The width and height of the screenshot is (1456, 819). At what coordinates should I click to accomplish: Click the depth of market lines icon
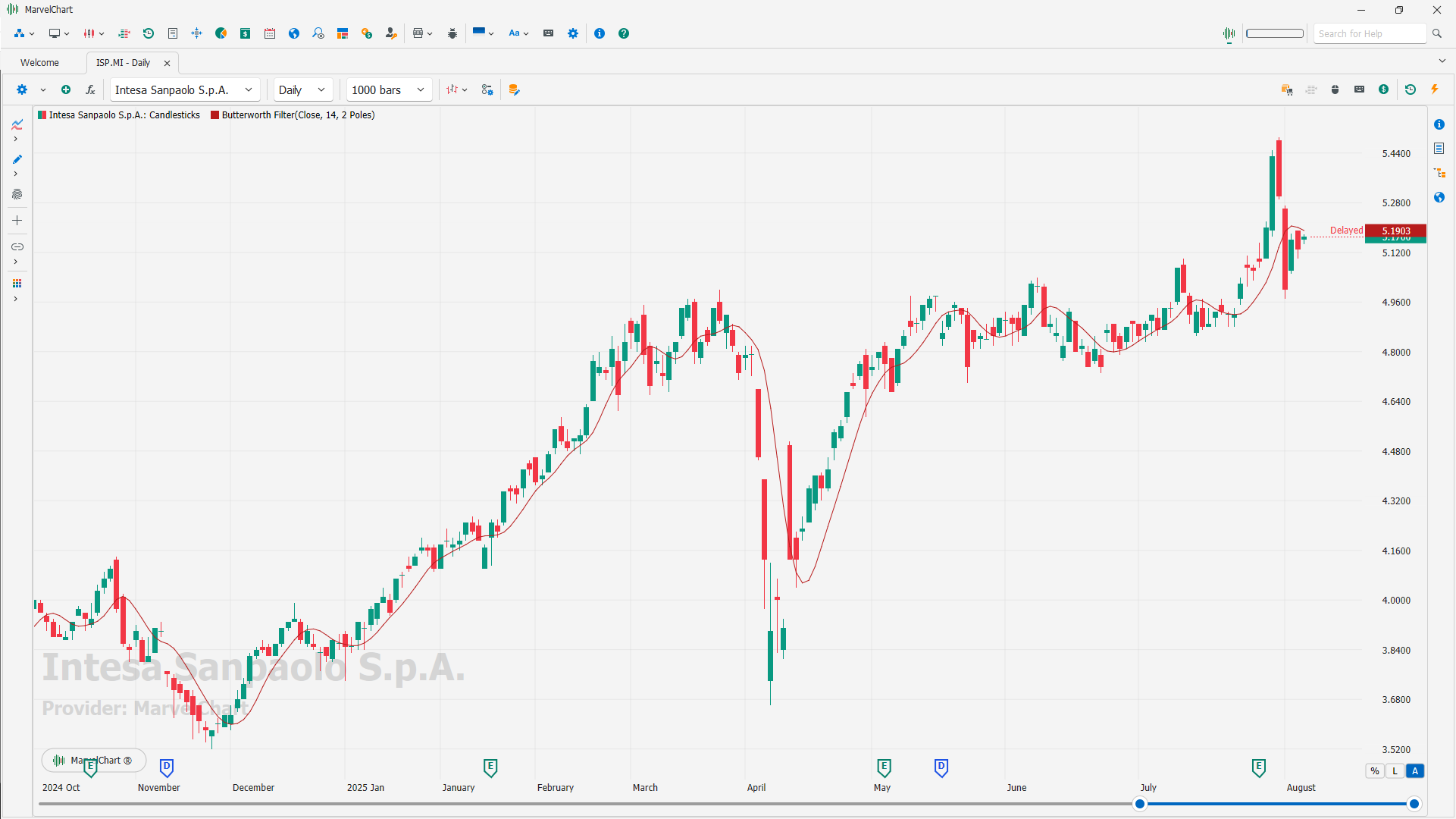[x=124, y=33]
